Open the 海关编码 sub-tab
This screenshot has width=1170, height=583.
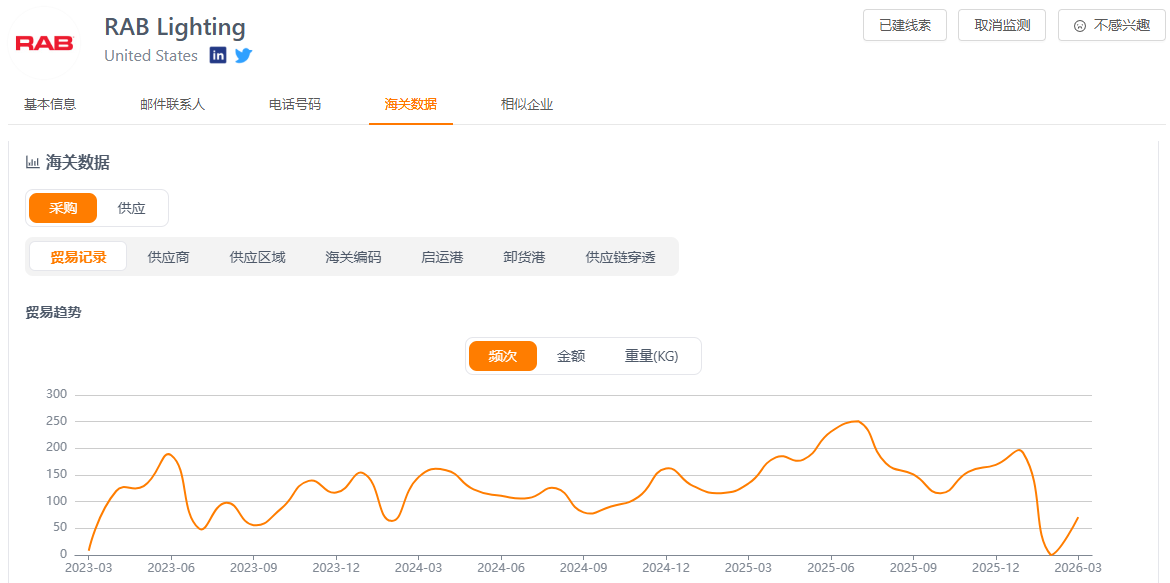tap(353, 258)
